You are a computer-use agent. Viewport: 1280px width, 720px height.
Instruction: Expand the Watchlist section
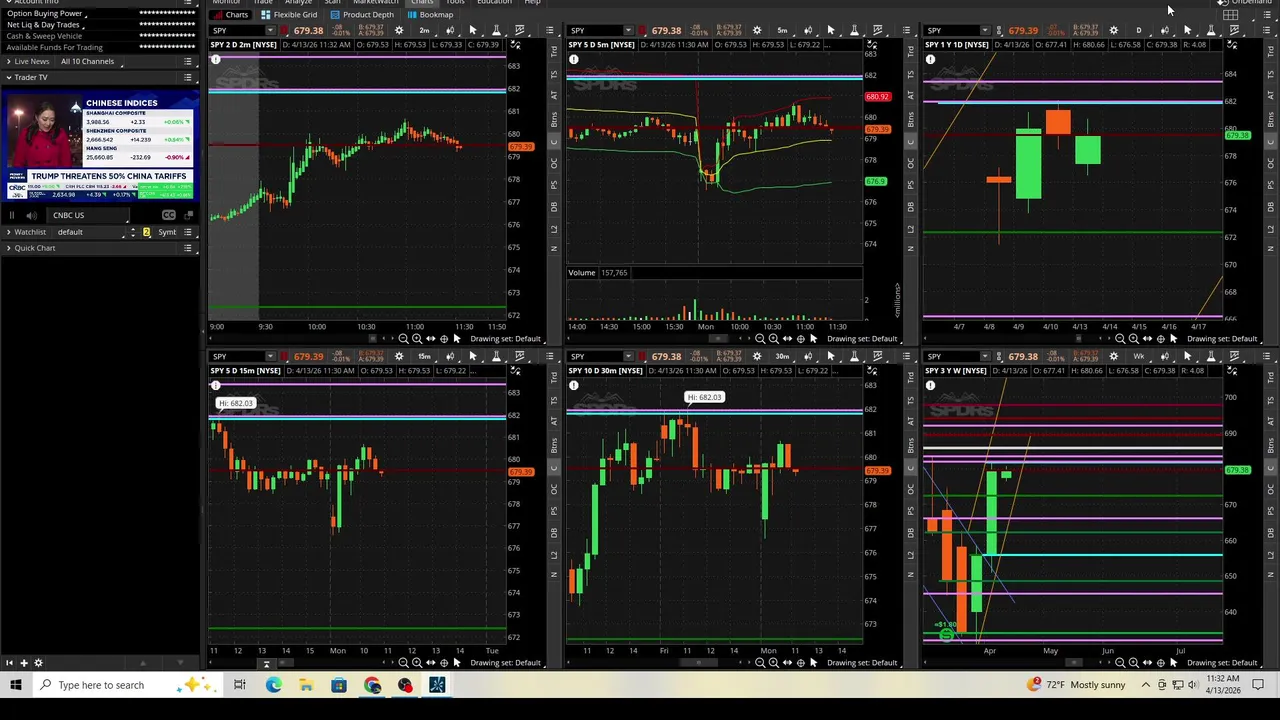click(x=8, y=232)
